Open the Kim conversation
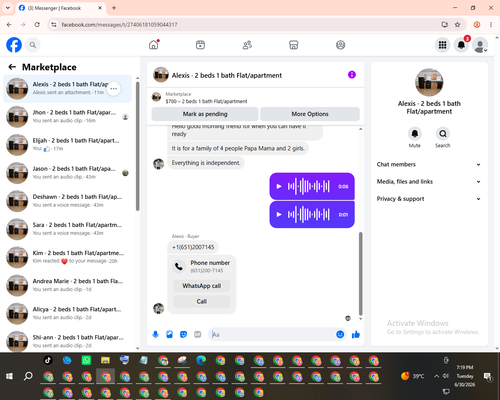Screen dimensions: 500x400 pos(67,257)
